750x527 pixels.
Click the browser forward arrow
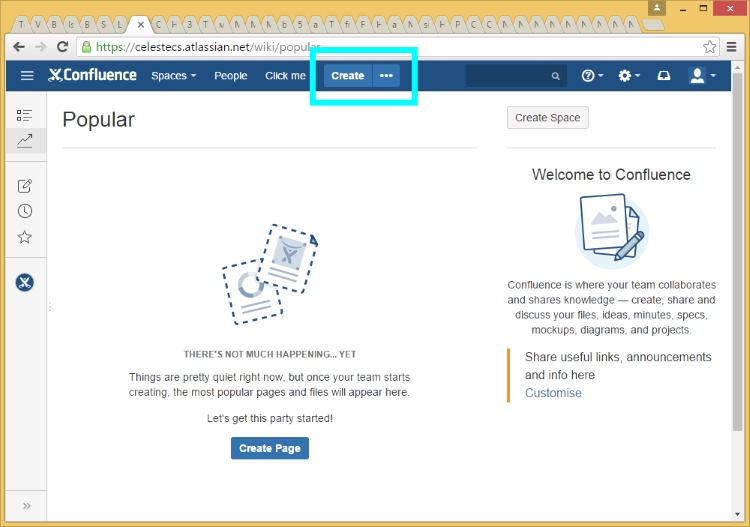41,47
